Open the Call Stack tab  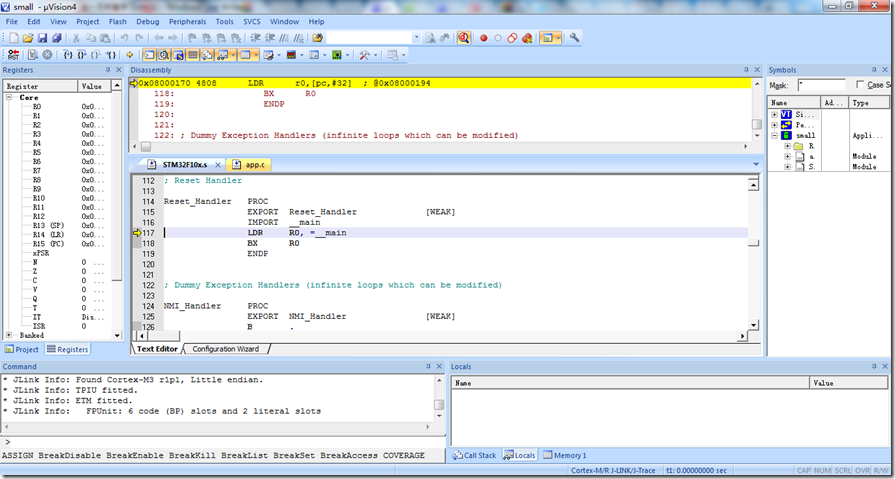click(474, 455)
